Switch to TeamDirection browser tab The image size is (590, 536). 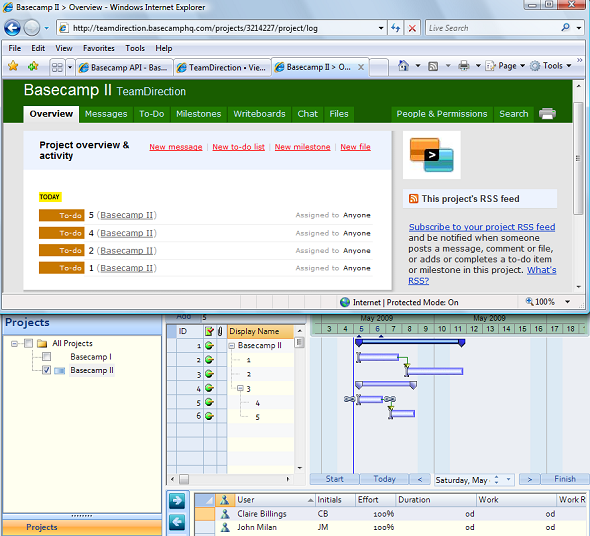222,67
